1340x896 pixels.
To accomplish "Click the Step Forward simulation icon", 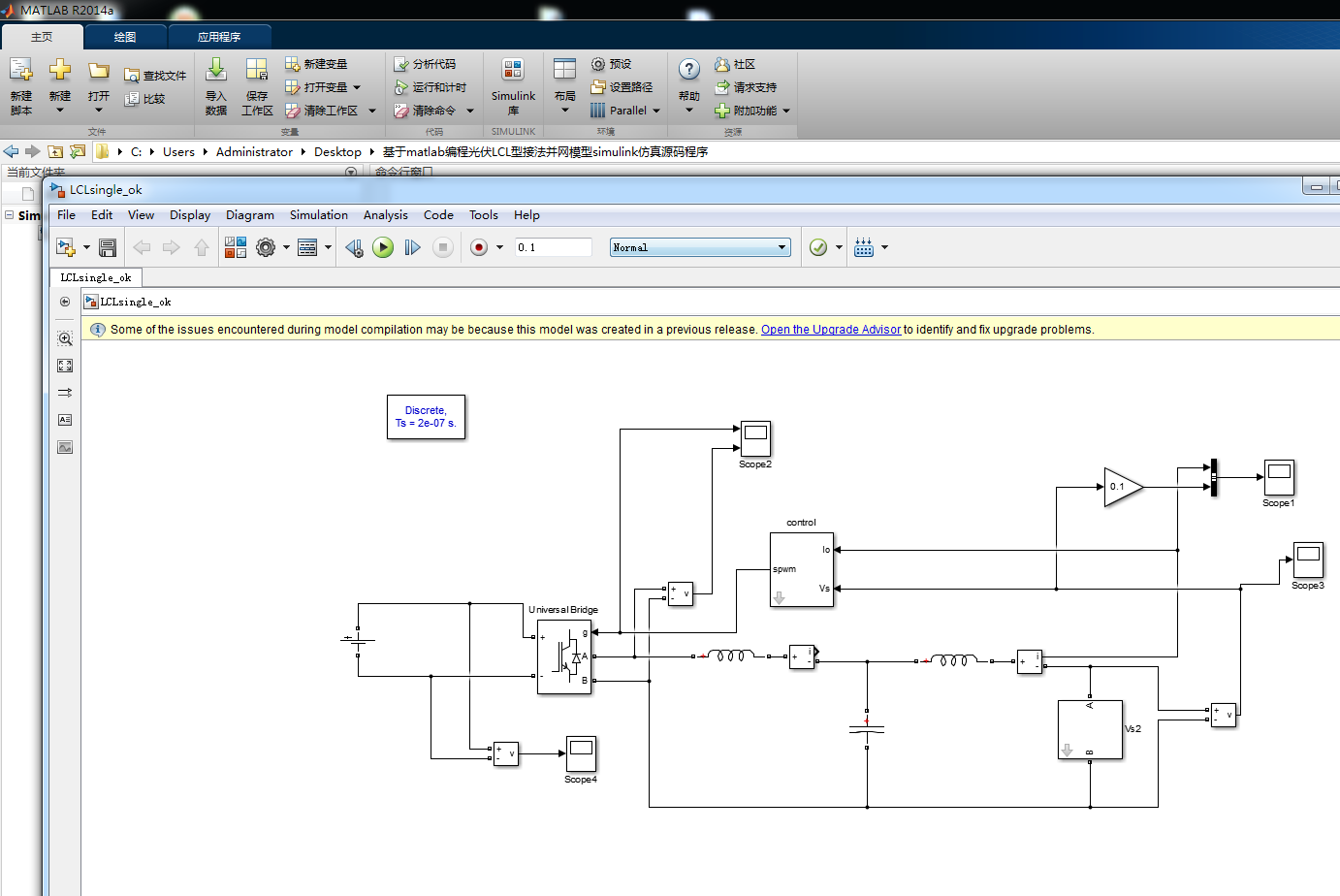I will (x=412, y=248).
